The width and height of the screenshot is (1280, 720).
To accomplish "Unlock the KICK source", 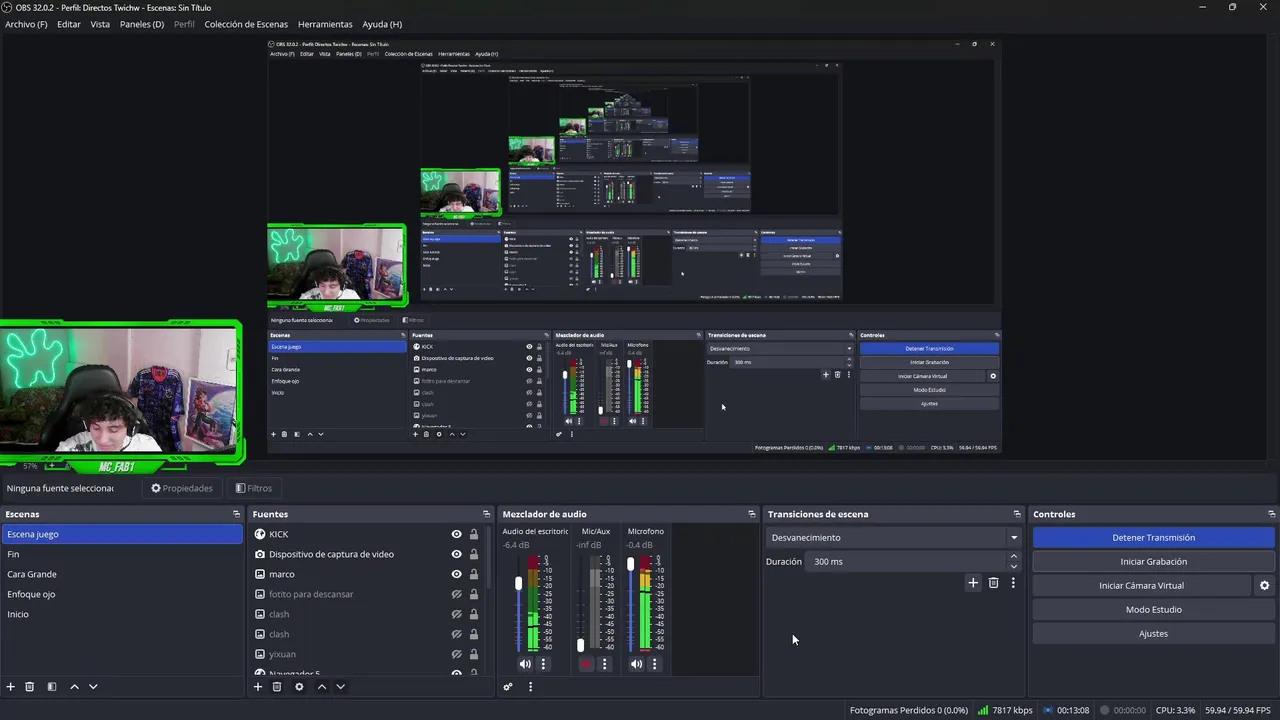I will (474, 534).
